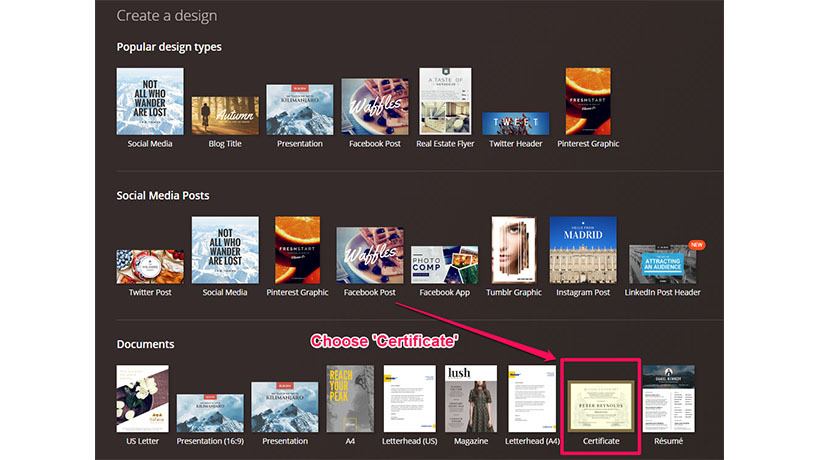Choose the Letterhead (A4) document
This screenshot has width=820, height=460.
532,399
